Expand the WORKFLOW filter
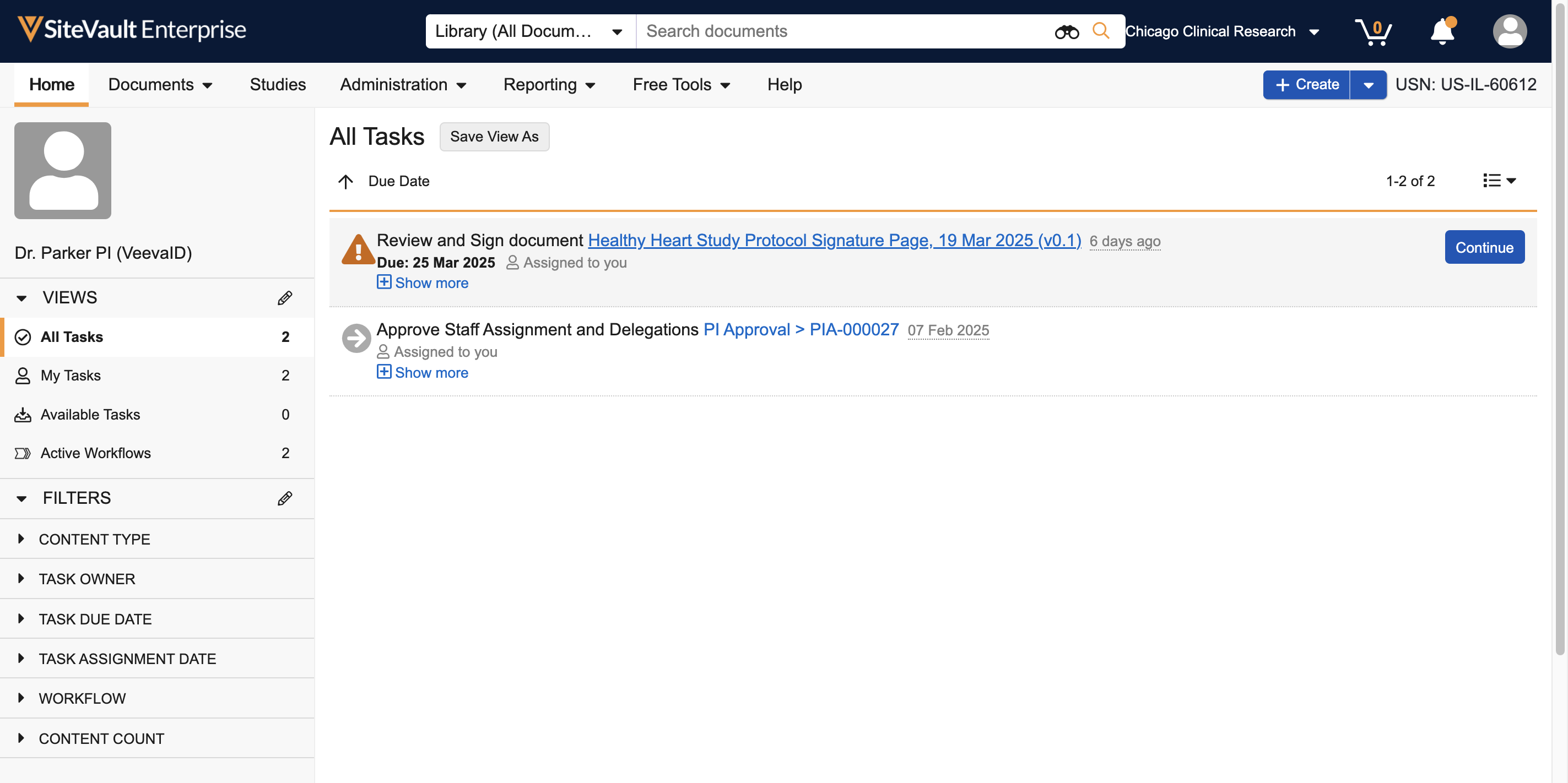 (x=21, y=698)
